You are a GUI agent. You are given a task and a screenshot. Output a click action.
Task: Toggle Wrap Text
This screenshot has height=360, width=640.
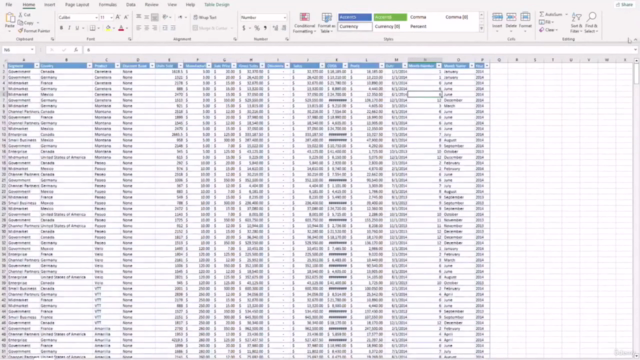pyautogui.click(x=205, y=18)
